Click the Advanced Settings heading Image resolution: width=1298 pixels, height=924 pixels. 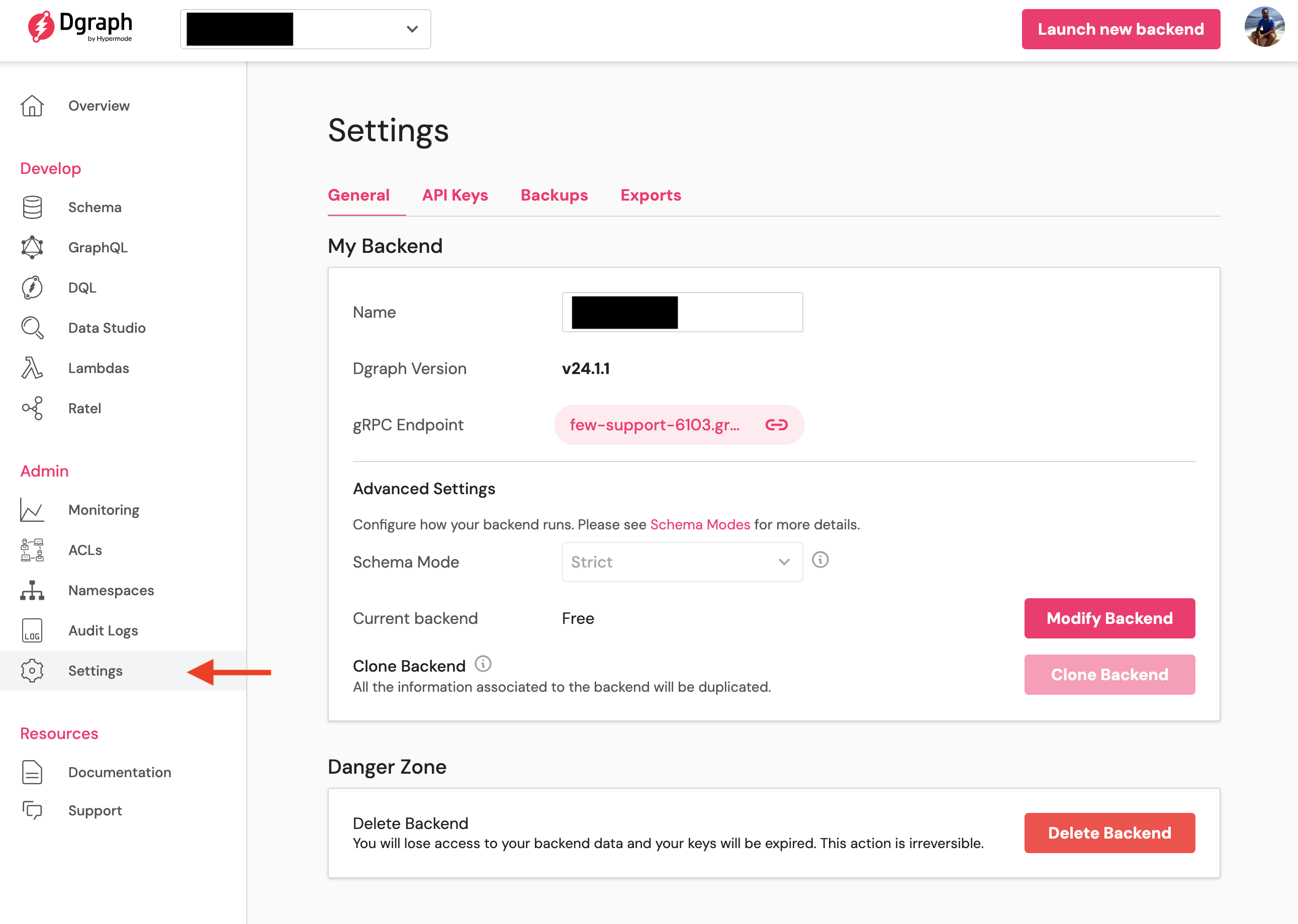(424, 489)
